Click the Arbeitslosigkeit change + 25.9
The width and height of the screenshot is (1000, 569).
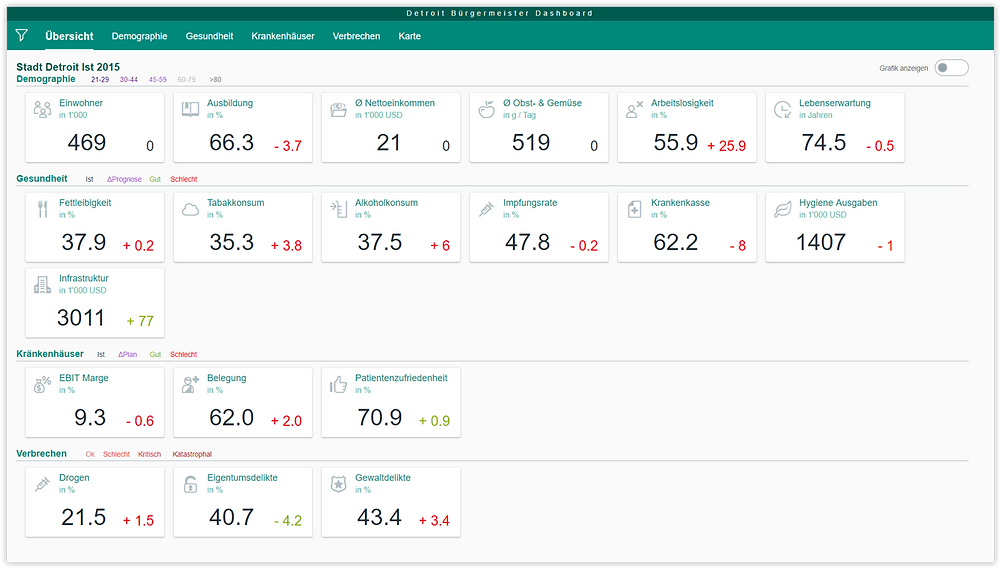[x=726, y=146]
